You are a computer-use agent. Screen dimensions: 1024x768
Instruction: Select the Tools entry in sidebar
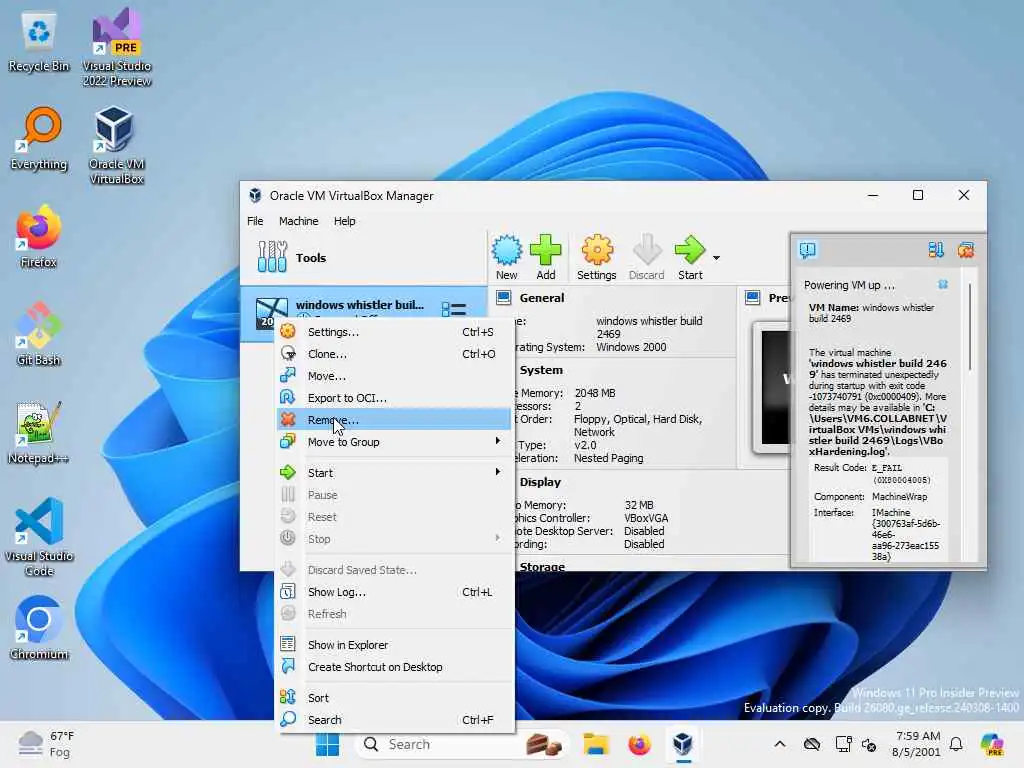pyautogui.click(x=363, y=257)
